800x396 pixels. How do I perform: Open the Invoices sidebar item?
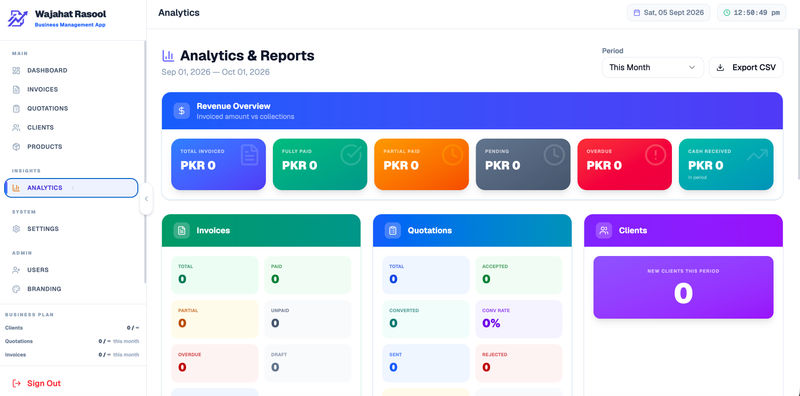(71, 89)
